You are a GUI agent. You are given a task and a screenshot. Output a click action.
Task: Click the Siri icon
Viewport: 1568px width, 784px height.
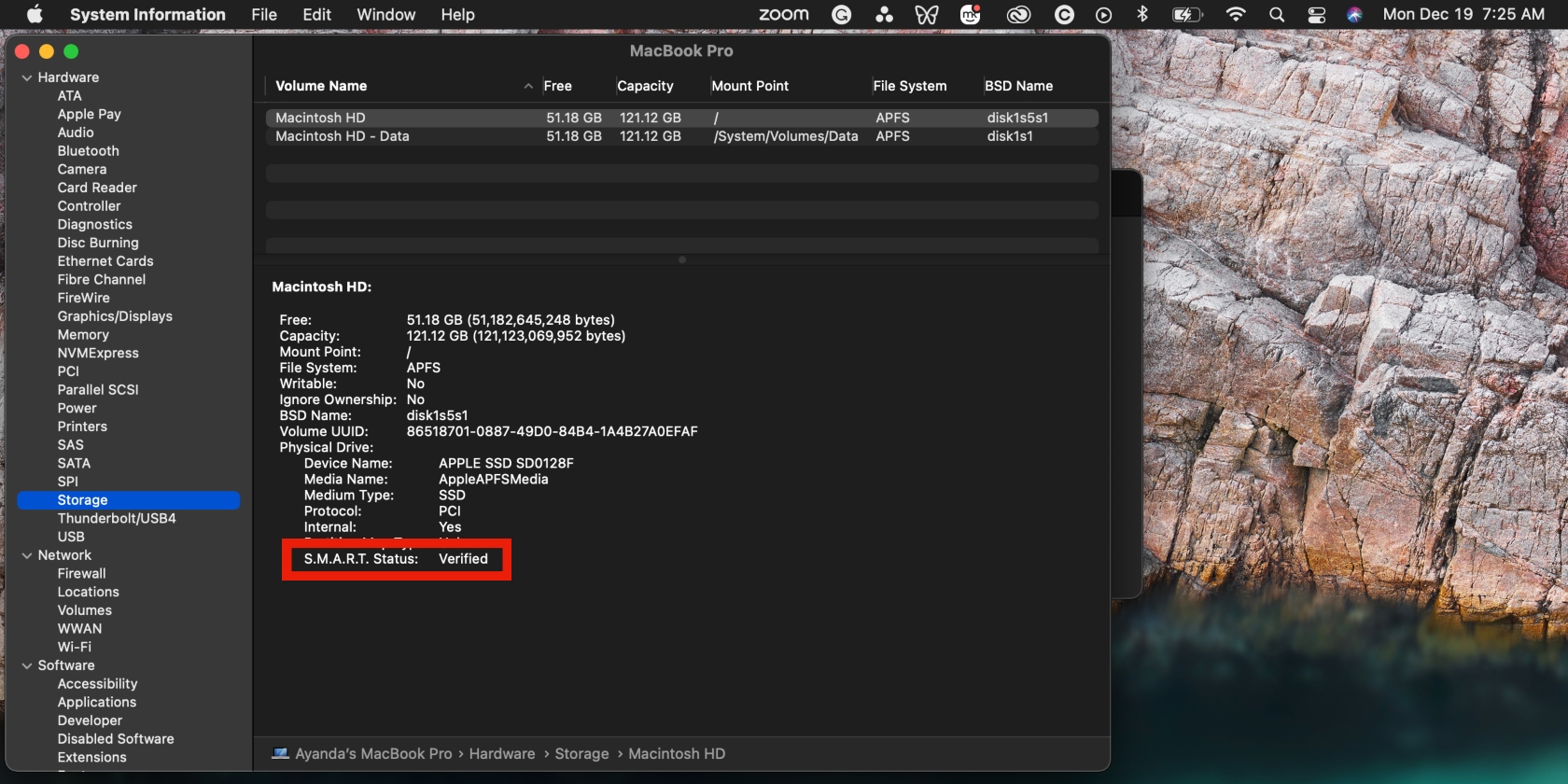1354,14
